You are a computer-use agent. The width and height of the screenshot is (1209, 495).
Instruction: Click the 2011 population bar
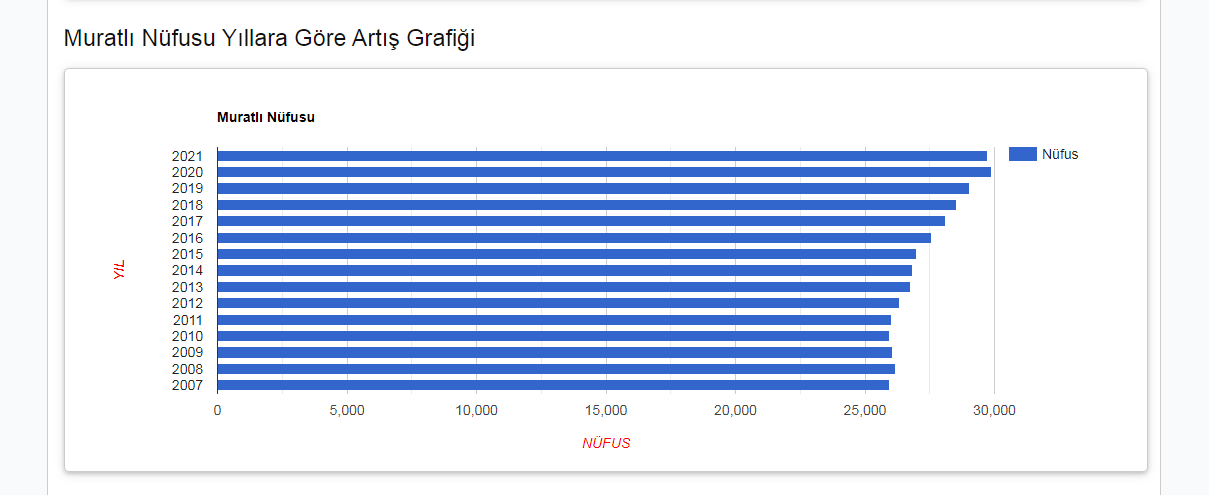(x=553, y=320)
